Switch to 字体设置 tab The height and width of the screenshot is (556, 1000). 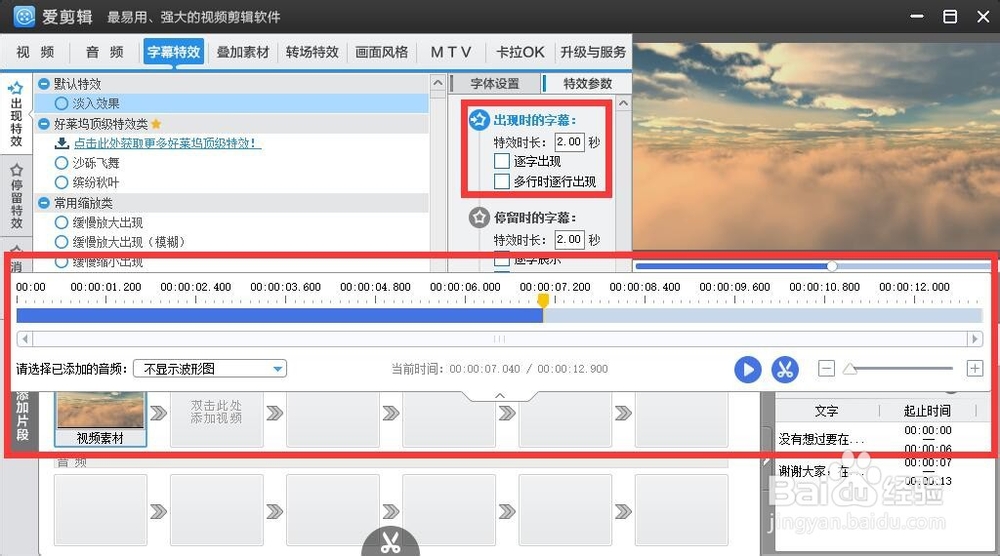click(495, 84)
